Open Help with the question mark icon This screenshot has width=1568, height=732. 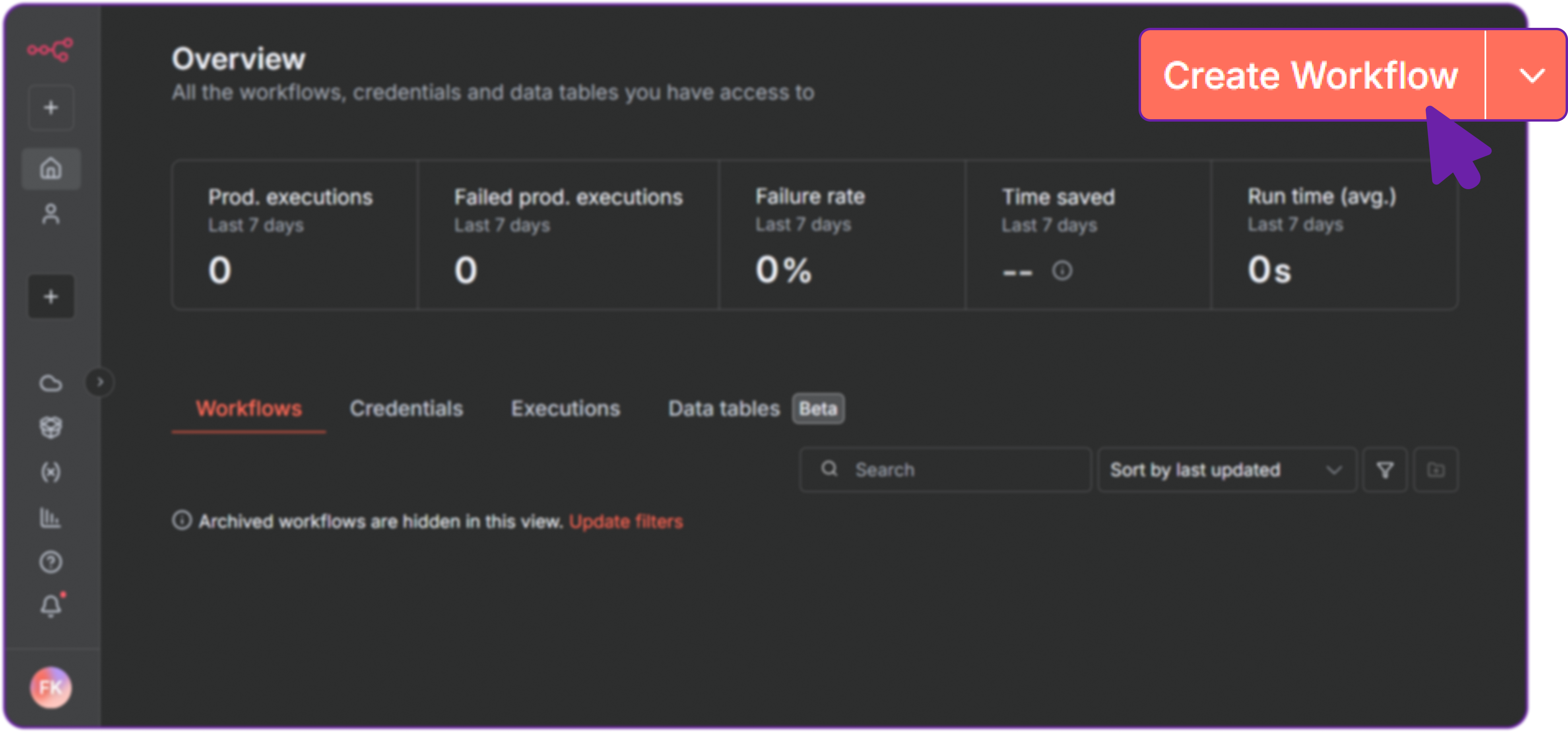coord(51,562)
